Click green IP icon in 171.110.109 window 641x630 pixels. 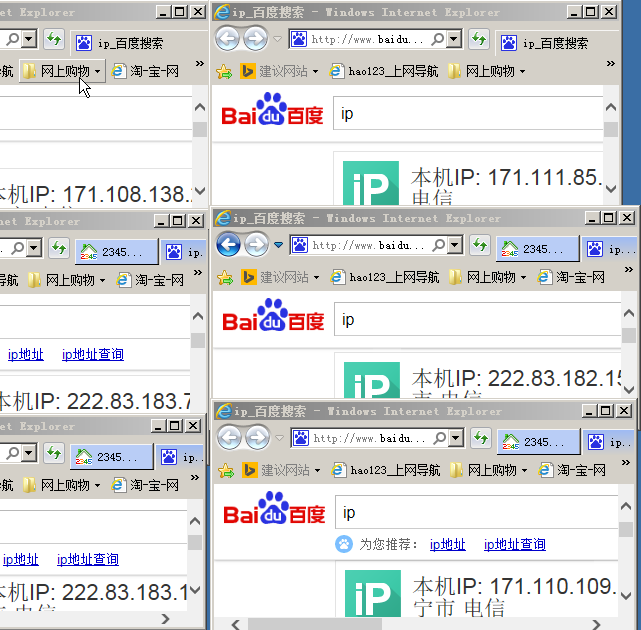[373, 593]
